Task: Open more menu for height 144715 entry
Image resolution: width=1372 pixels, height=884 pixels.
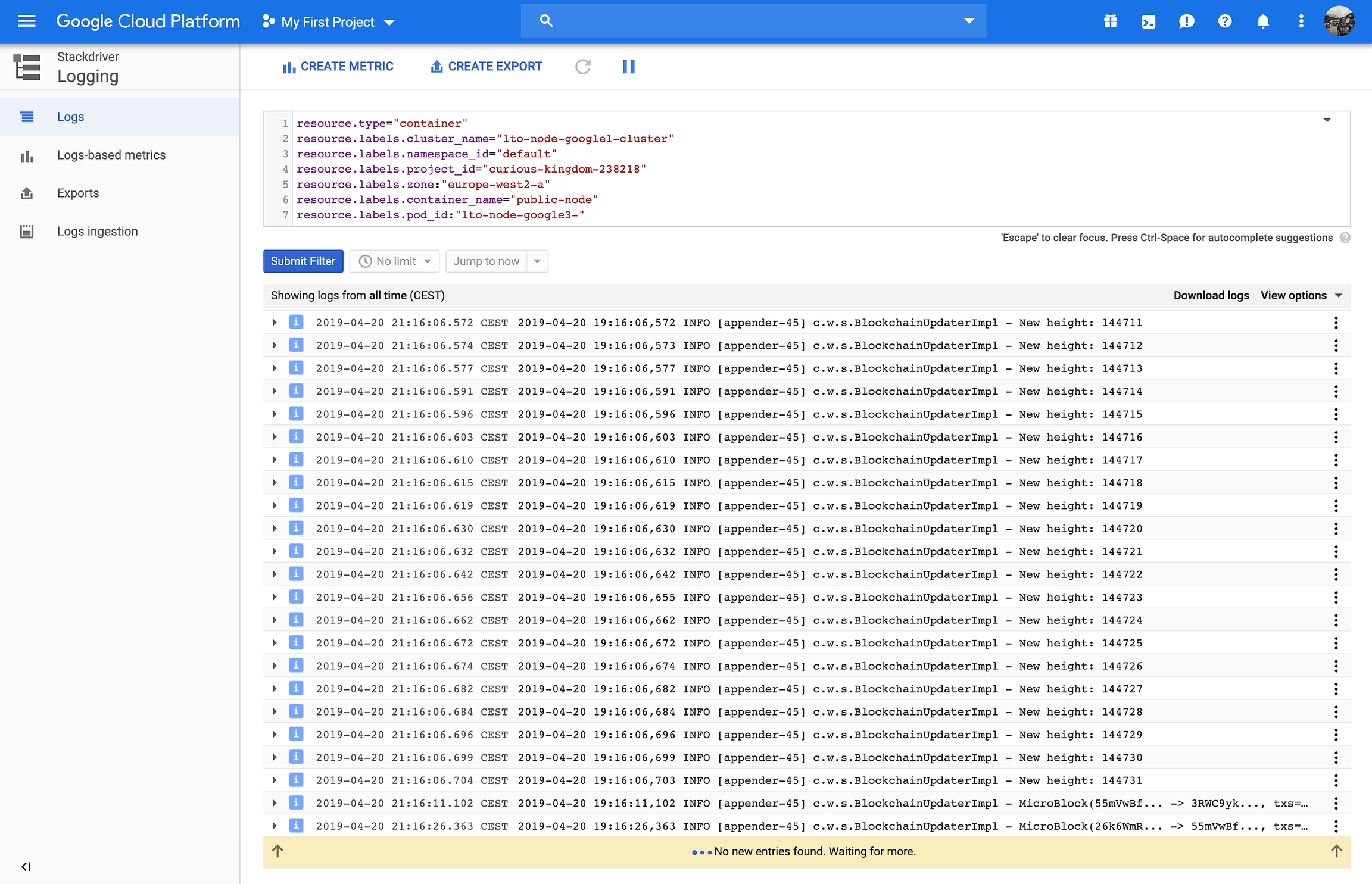Action: (1336, 414)
